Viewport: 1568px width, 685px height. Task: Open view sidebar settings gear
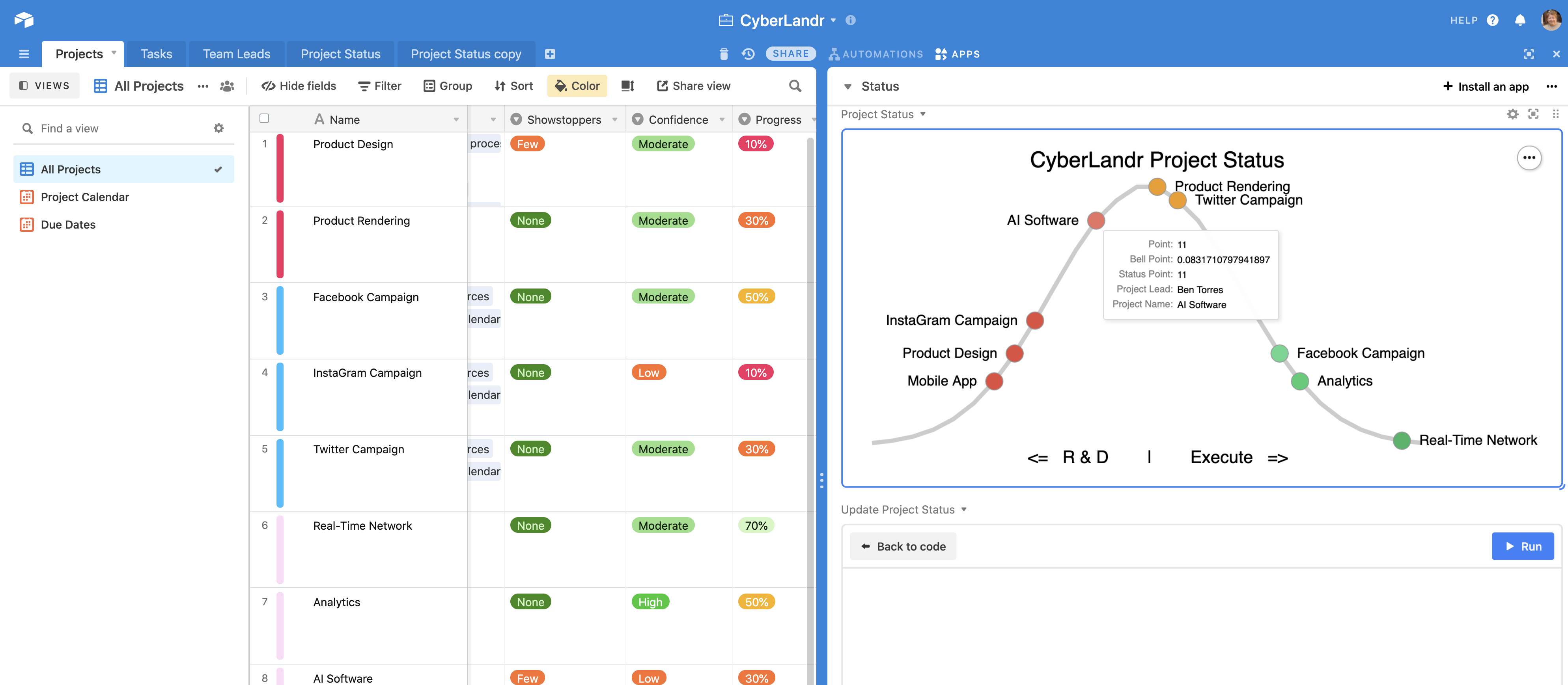click(x=218, y=128)
